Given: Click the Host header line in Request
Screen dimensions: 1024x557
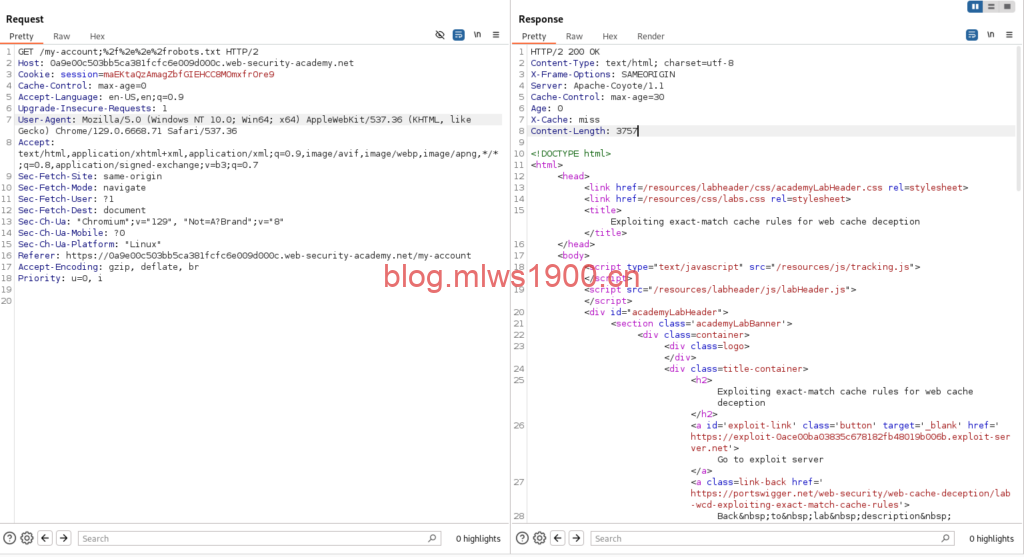Looking at the screenshot, I should click(x=185, y=63).
